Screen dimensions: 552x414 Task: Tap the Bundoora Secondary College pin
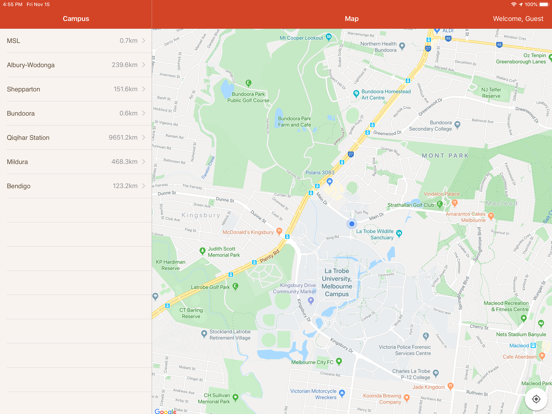tap(457, 124)
